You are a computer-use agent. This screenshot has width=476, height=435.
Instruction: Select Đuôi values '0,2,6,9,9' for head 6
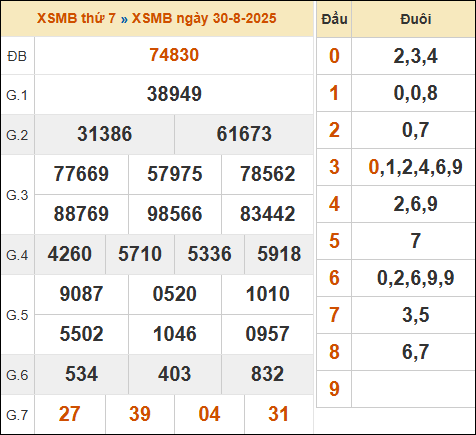(415, 278)
